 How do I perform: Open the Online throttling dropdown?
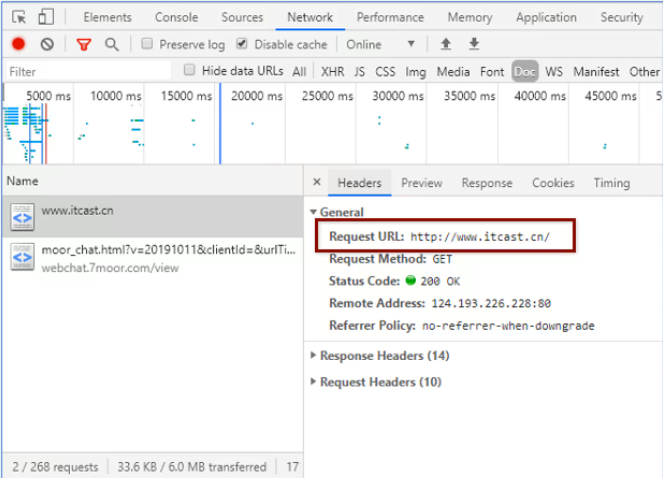click(380, 44)
